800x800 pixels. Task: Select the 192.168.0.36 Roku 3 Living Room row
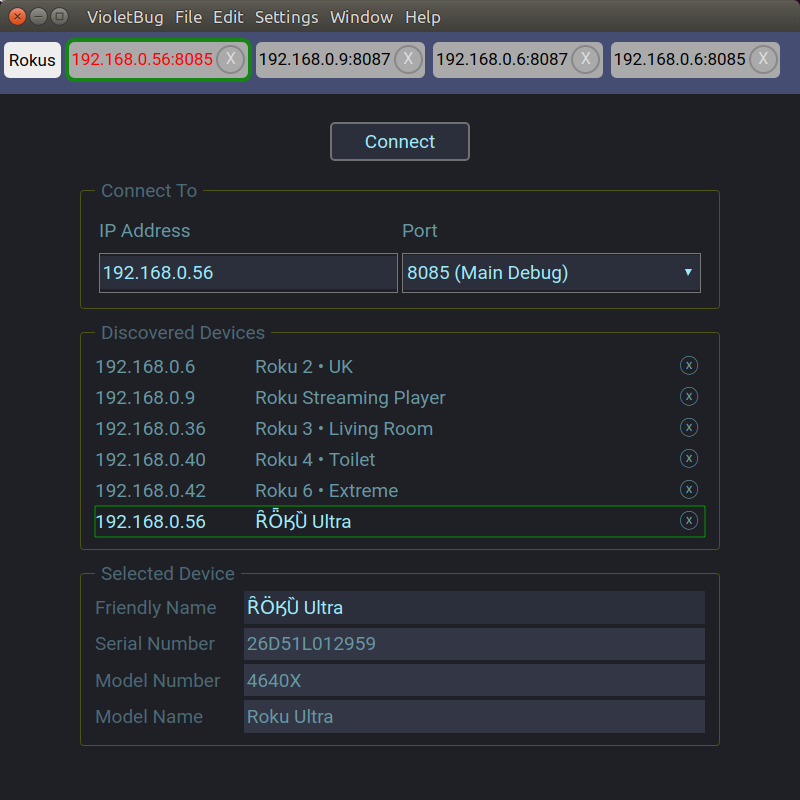[x=399, y=429]
